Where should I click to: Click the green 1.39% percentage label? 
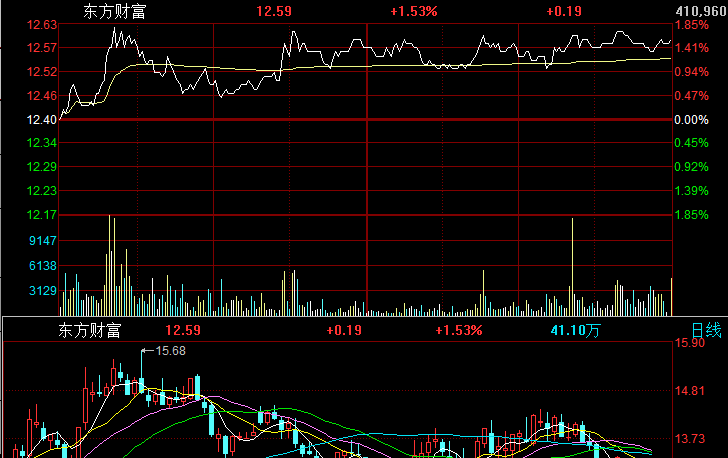691,191
